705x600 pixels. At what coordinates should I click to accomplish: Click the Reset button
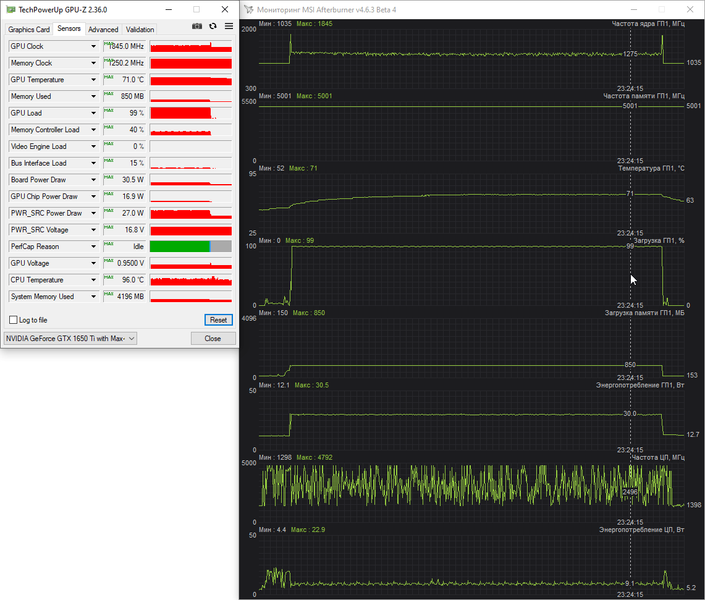point(219,320)
